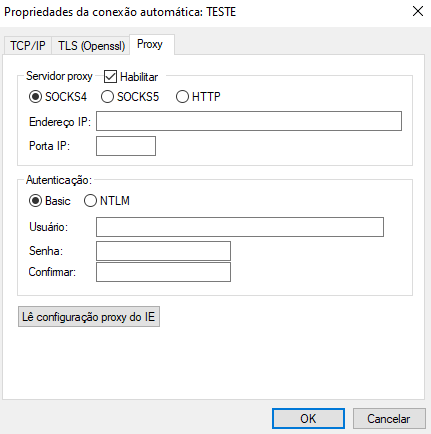The height and width of the screenshot is (434, 431).
Task: Click Lê configuração proxy do IE button
Action: pos(89,317)
